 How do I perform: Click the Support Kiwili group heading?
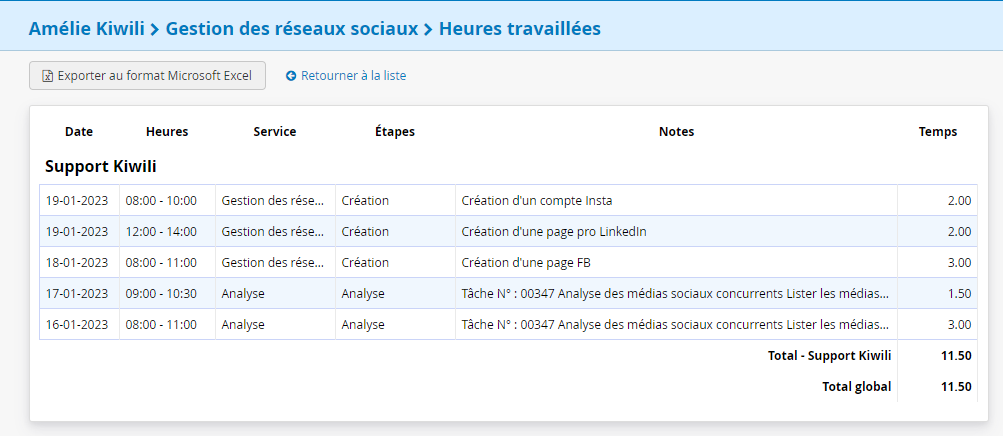(x=101, y=166)
